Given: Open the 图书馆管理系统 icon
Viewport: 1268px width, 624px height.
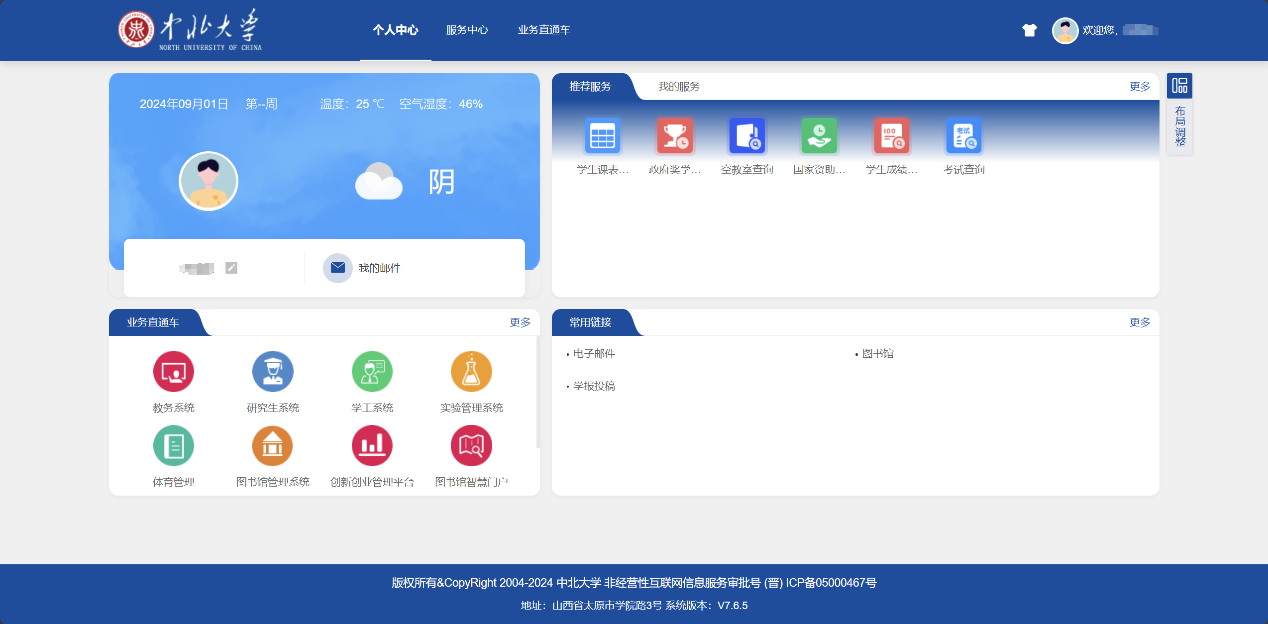Looking at the screenshot, I should click(272, 446).
